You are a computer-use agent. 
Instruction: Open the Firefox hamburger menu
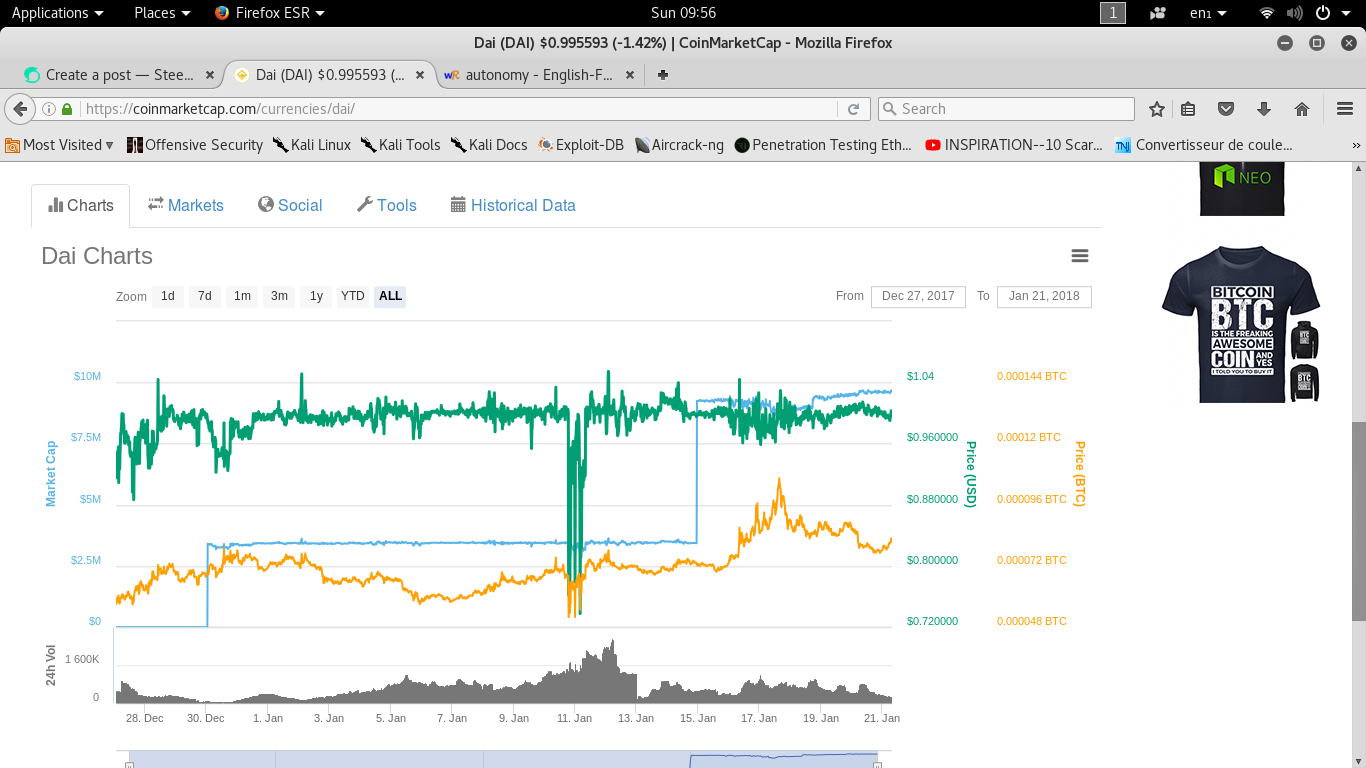(1344, 109)
